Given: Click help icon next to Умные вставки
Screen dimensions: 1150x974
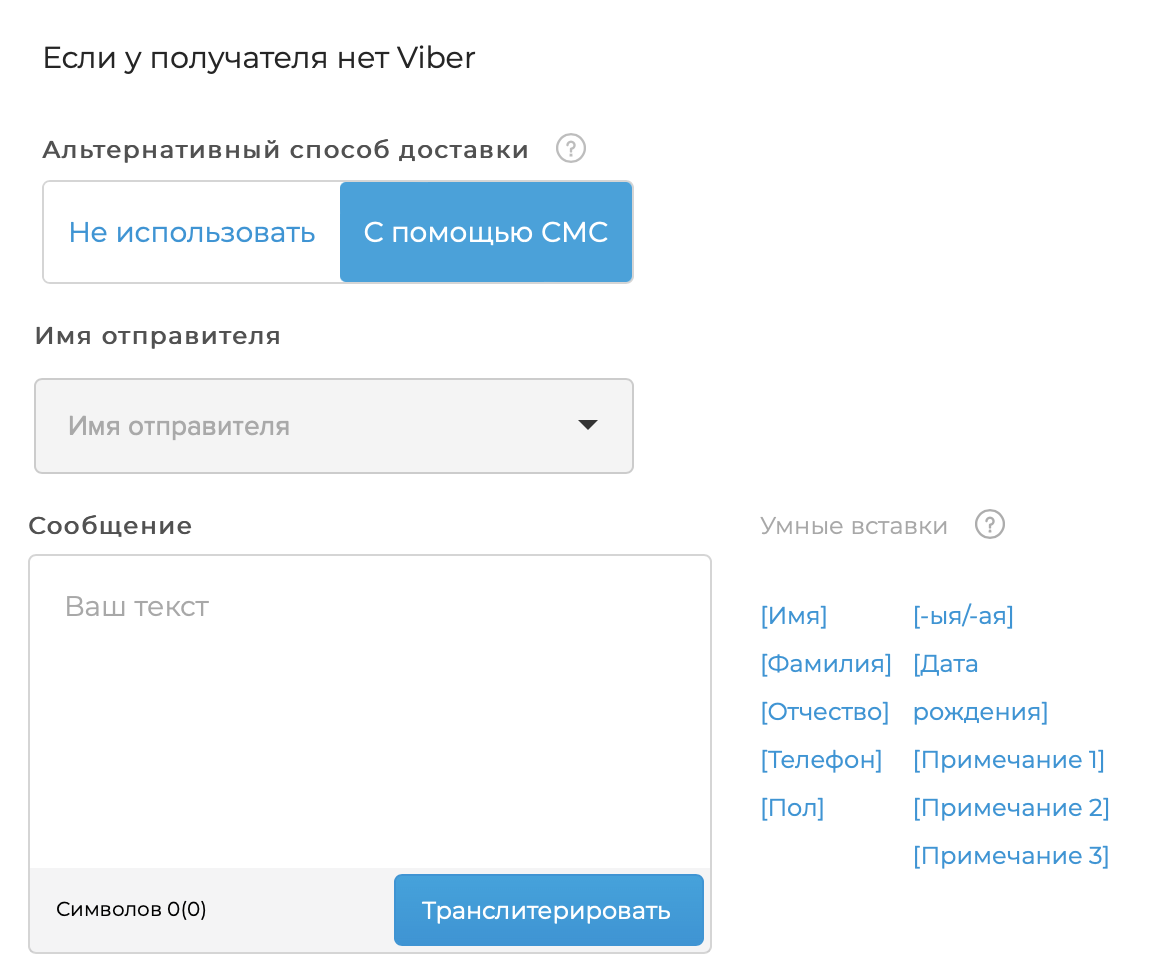Looking at the screenshot, I should (x=989, y=524).
